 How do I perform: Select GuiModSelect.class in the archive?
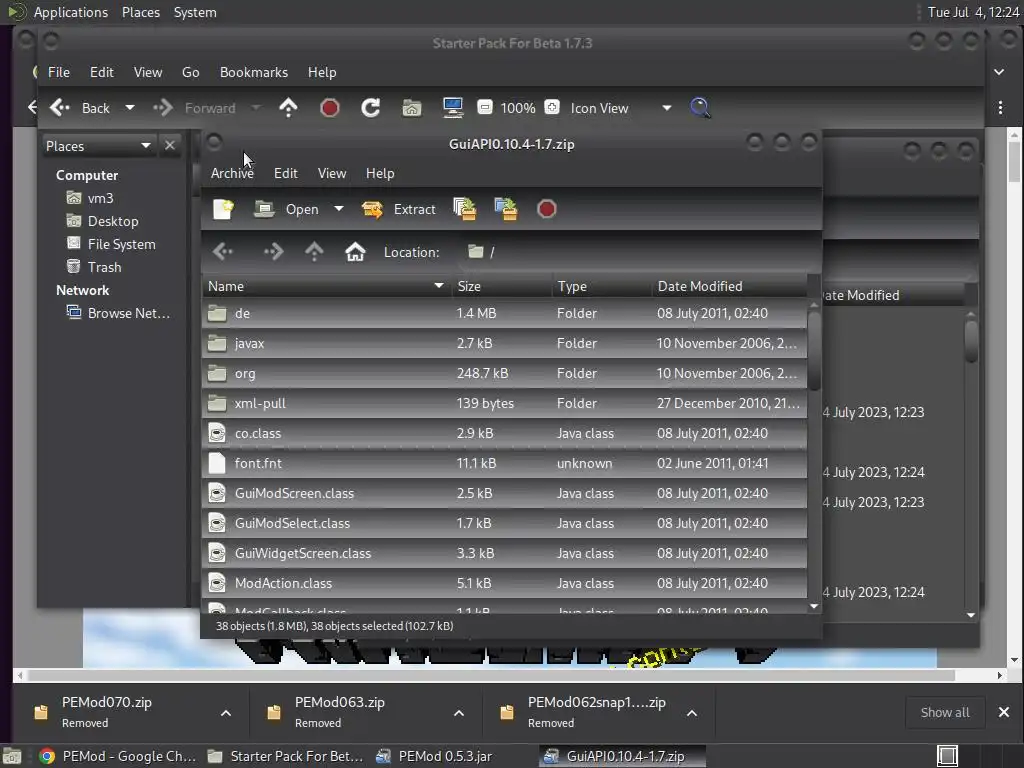click(504, 524)
